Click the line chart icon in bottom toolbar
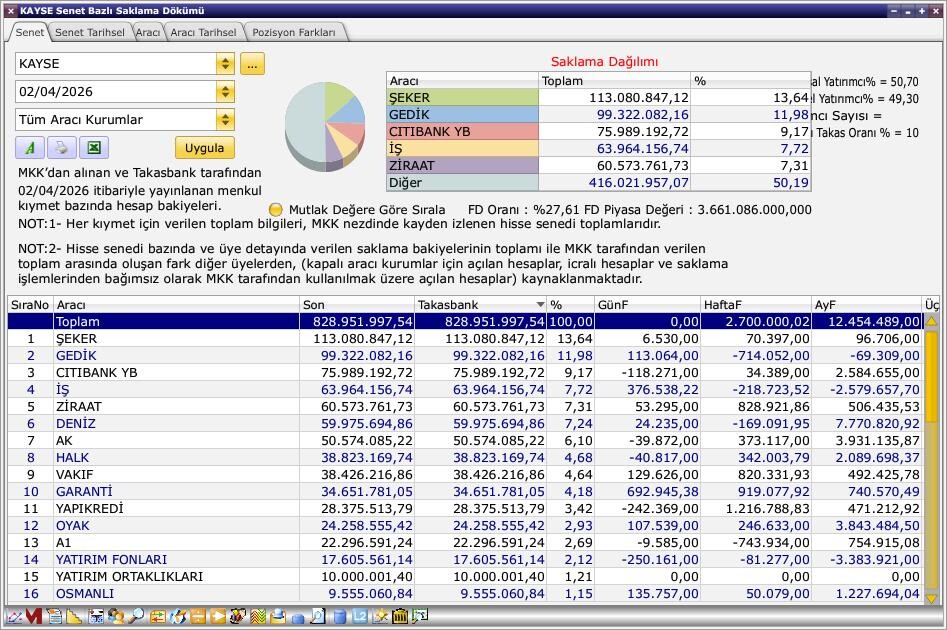Viewport: 947px width, 630px height. [x=14, y=617]
